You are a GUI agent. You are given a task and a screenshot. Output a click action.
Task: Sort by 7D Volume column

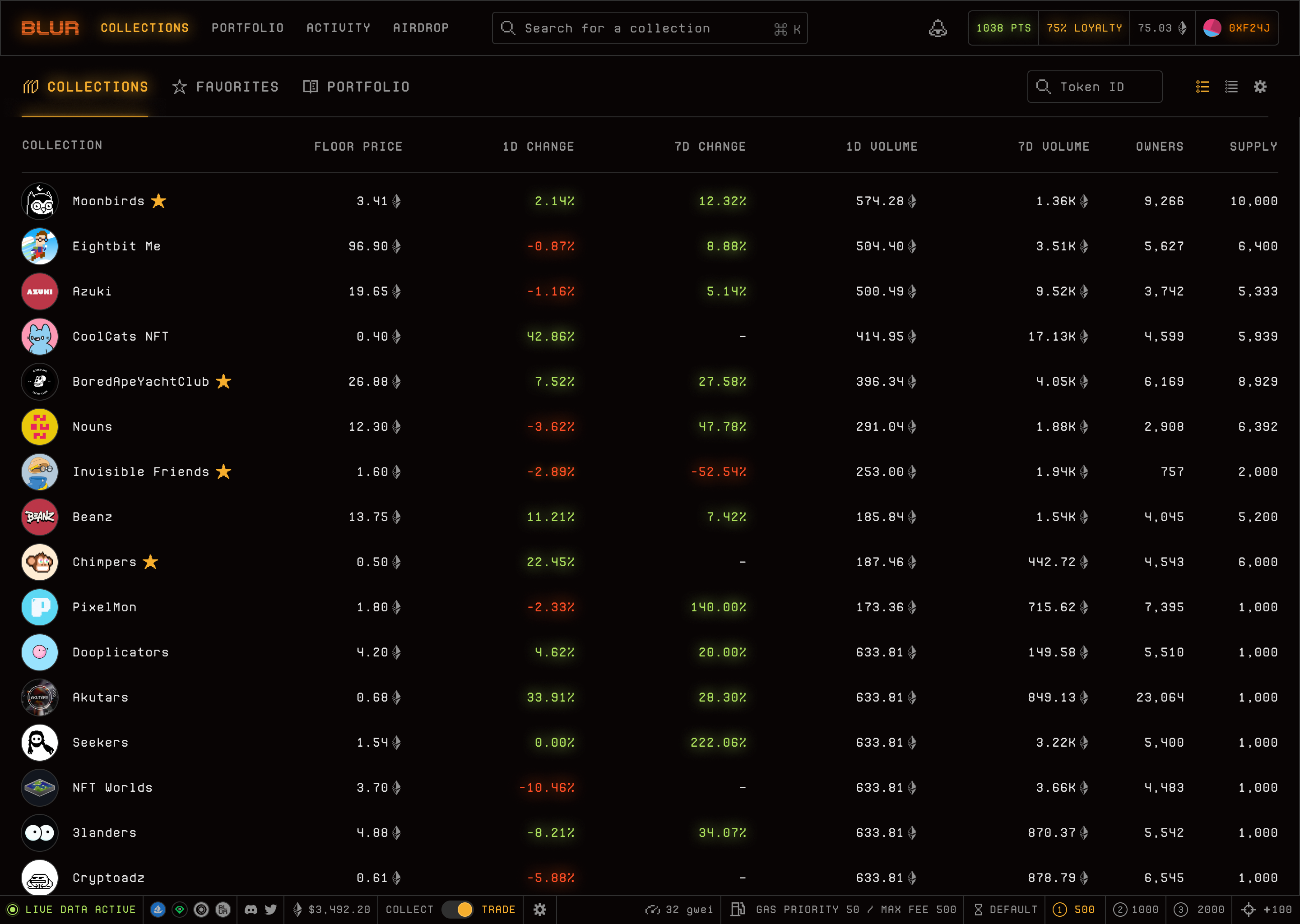point(1053,146)
